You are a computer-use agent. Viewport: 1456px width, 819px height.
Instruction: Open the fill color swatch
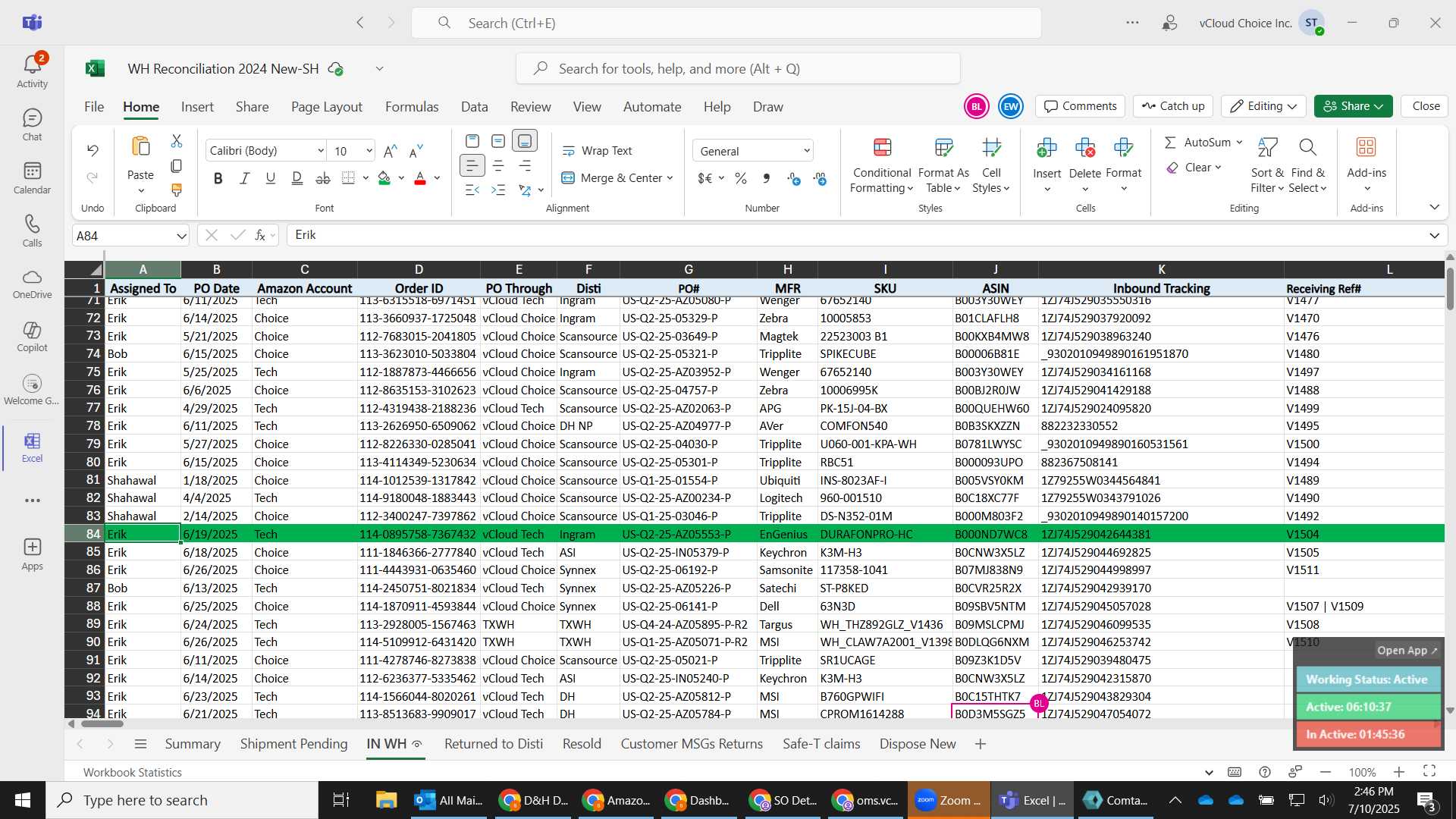pyautogui.click(x=384, y=178)
